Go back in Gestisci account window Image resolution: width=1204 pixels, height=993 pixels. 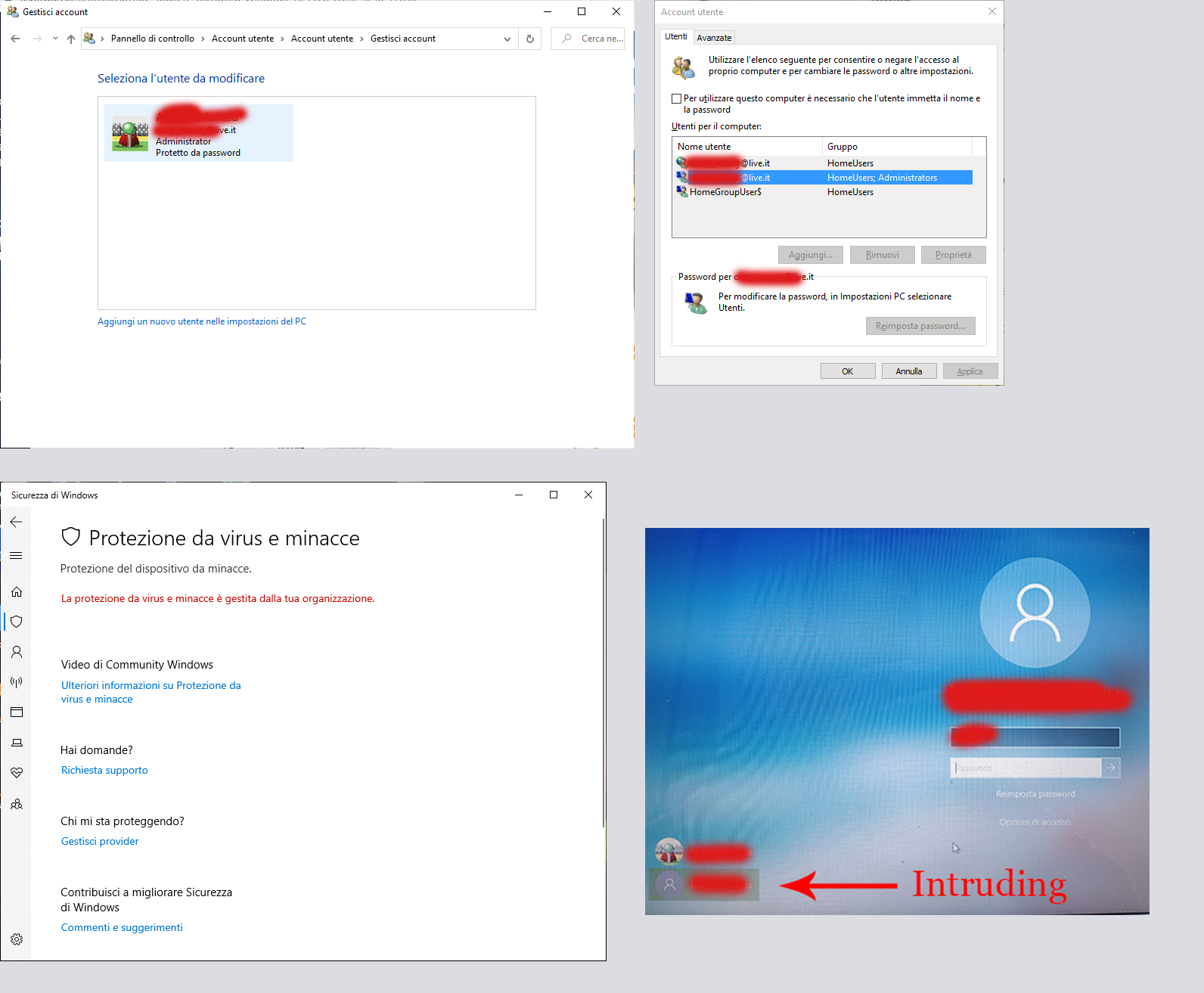[15, 39]
